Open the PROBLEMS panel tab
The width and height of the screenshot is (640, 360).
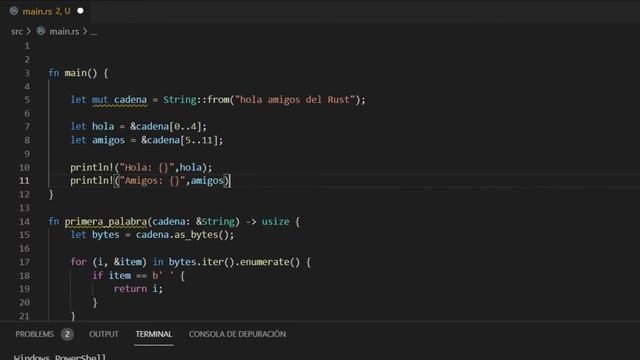point(35,334)
